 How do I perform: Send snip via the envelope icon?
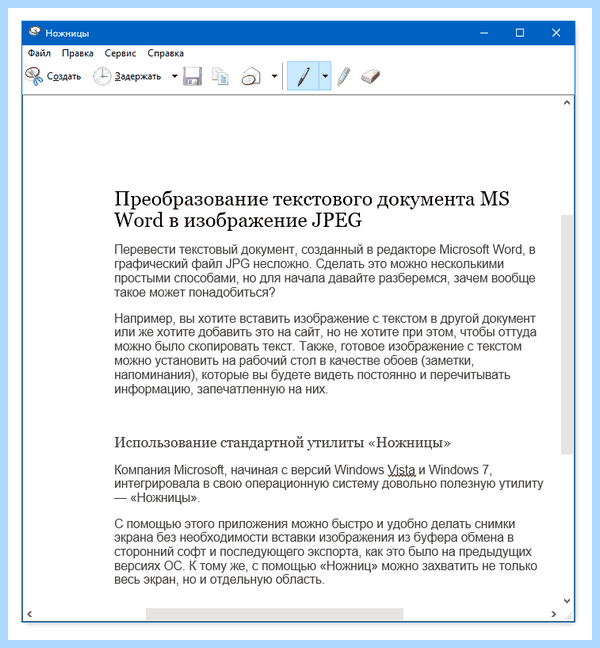[x=251, y=76]
